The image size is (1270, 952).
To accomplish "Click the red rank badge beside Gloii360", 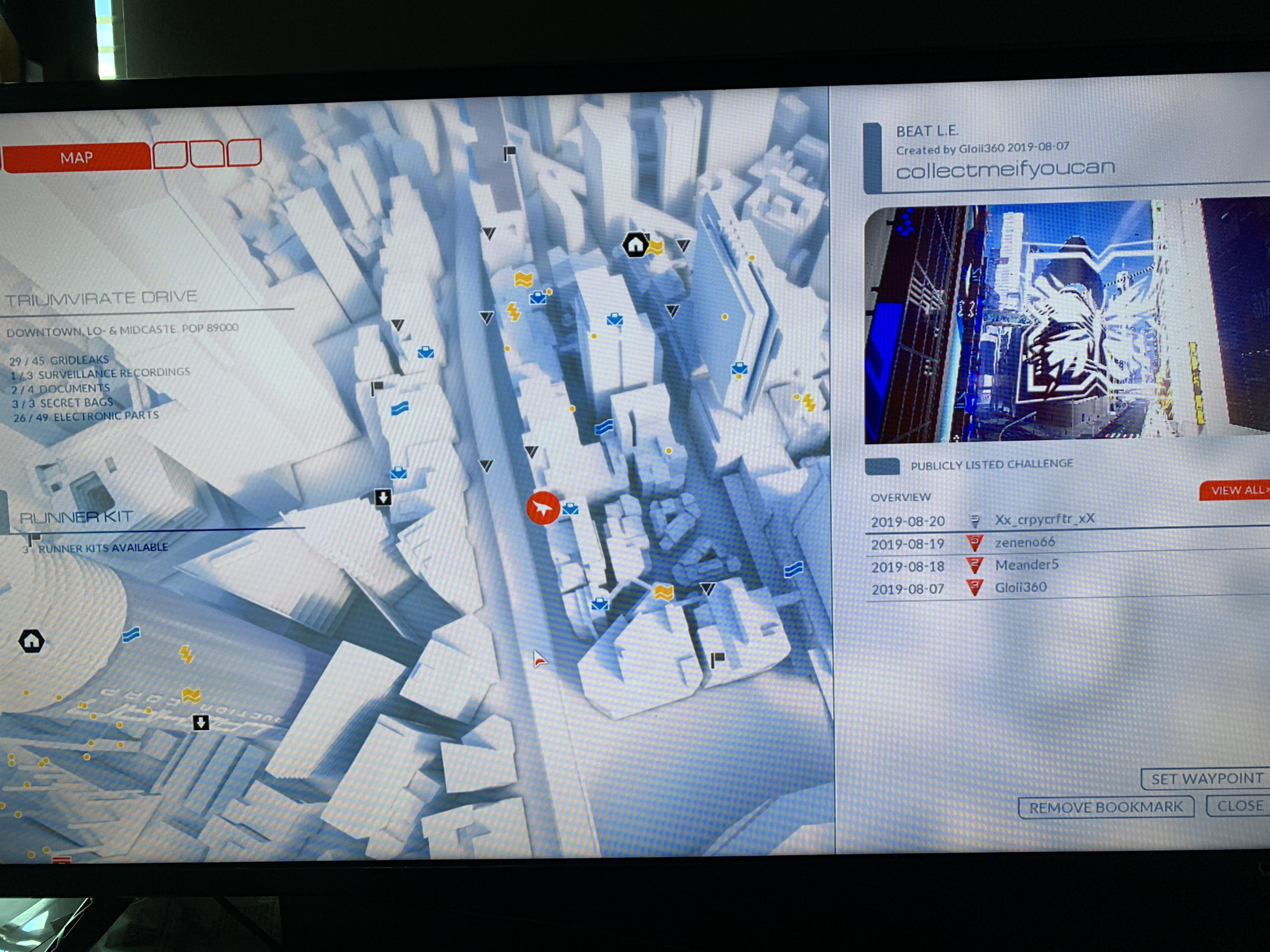I will point(974,588).
